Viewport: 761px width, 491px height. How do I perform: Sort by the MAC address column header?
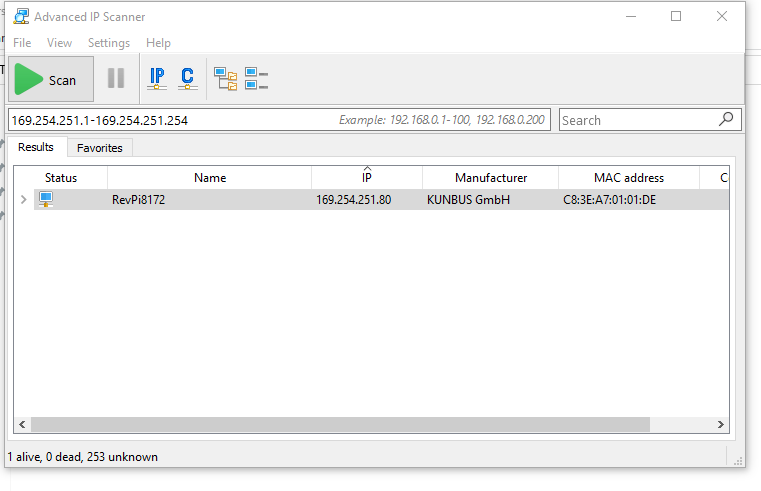pos(629,178)
